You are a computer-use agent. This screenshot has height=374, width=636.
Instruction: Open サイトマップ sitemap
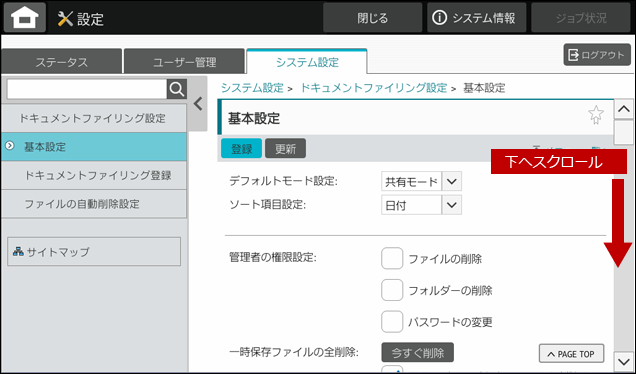(94, 251)
